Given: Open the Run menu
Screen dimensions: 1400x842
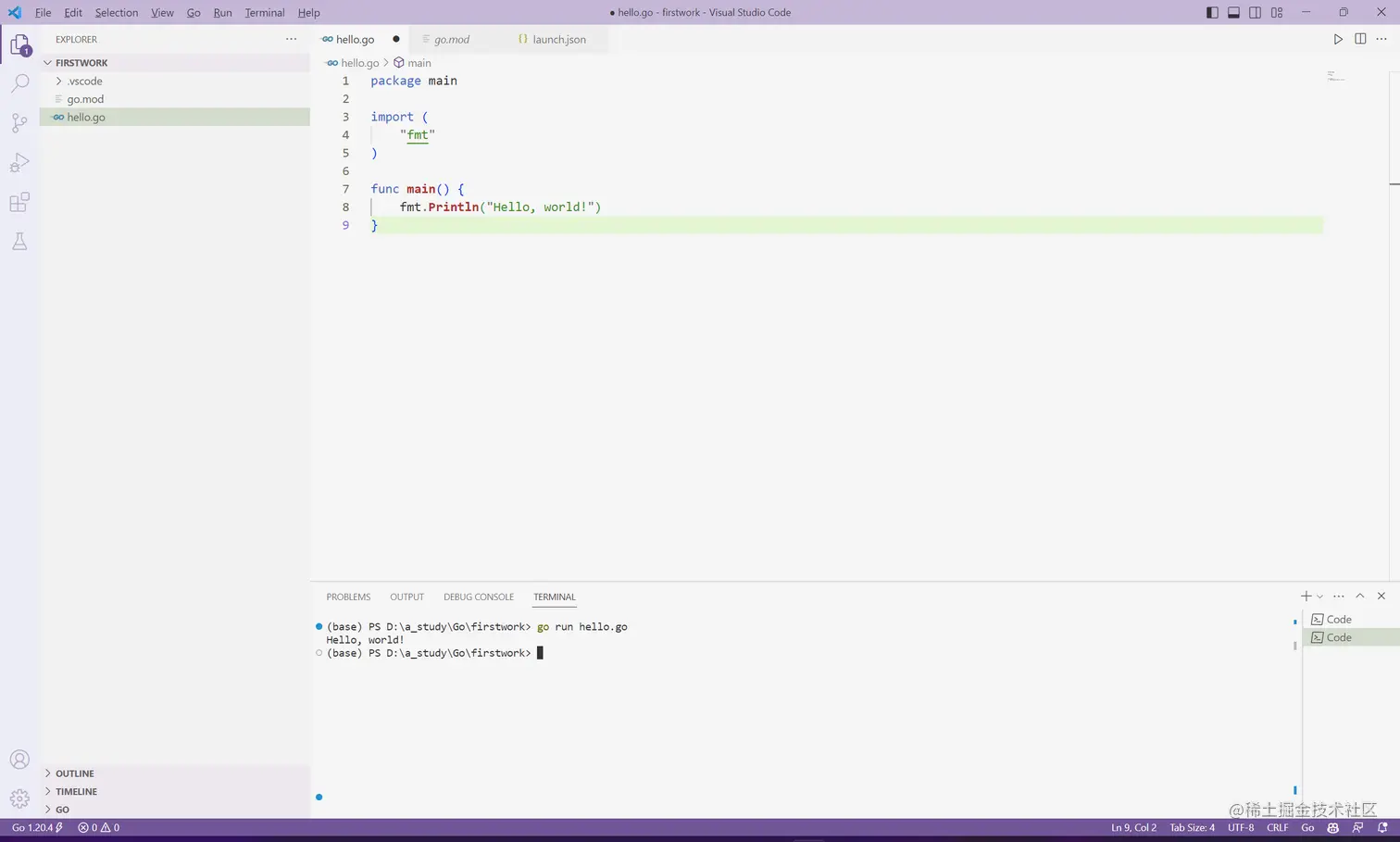Looking at the screenshot, I should click(x=222, y=12).
